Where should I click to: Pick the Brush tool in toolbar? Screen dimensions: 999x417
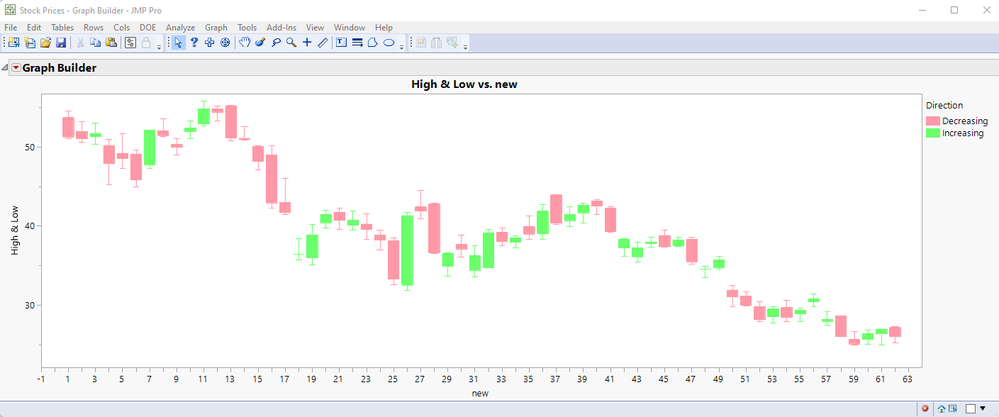[x=260, y=43]
